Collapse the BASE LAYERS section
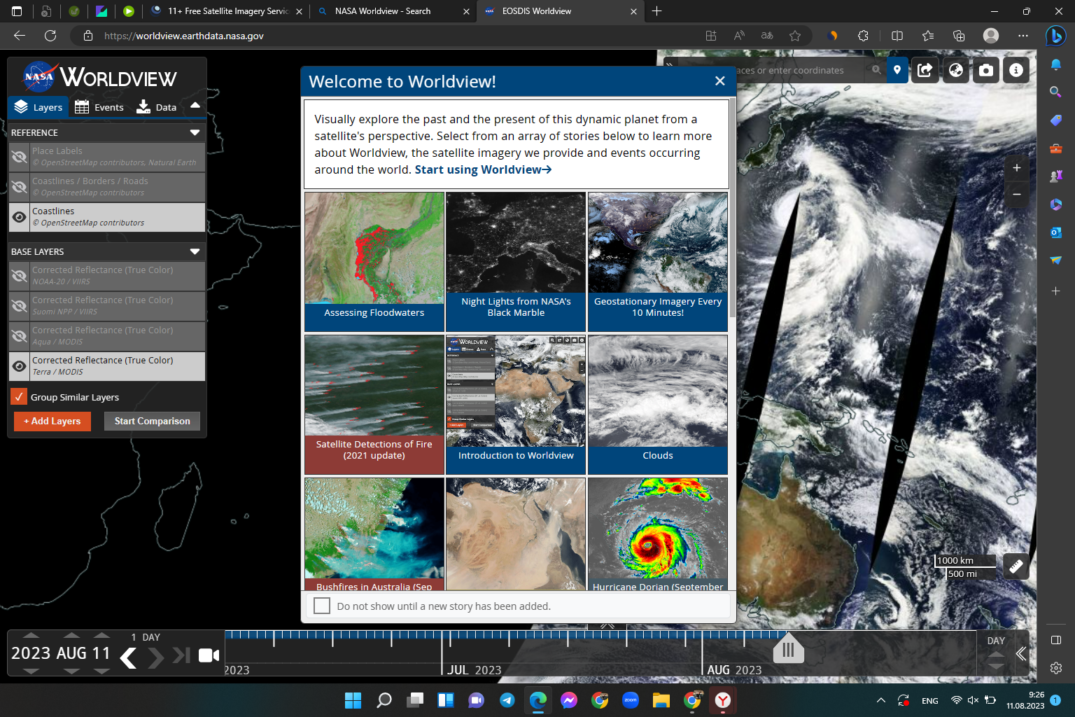The height and width of the screenshot is (717, 1075). [194, 251]
